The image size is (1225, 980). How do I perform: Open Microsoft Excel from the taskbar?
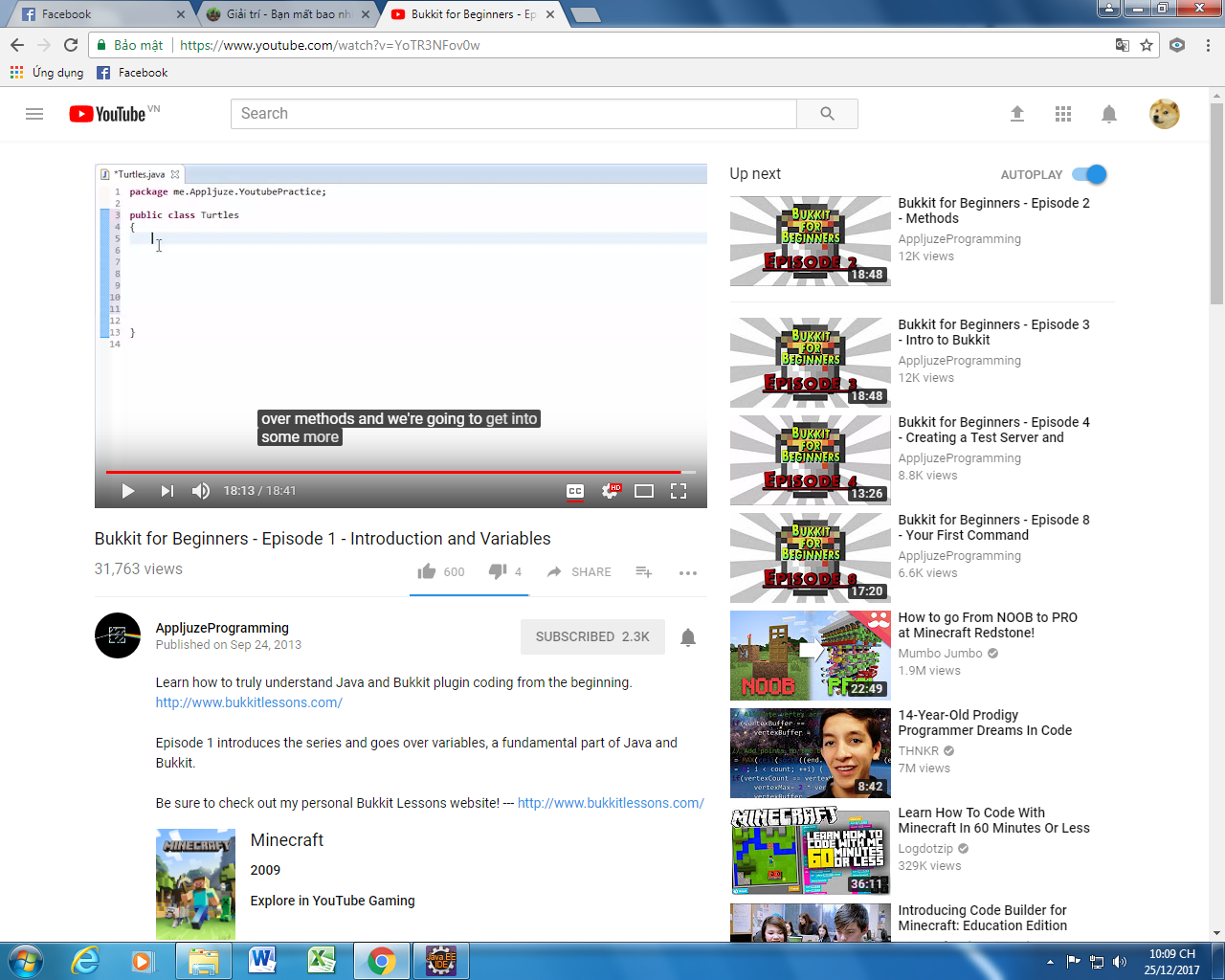tap(321, 961)
